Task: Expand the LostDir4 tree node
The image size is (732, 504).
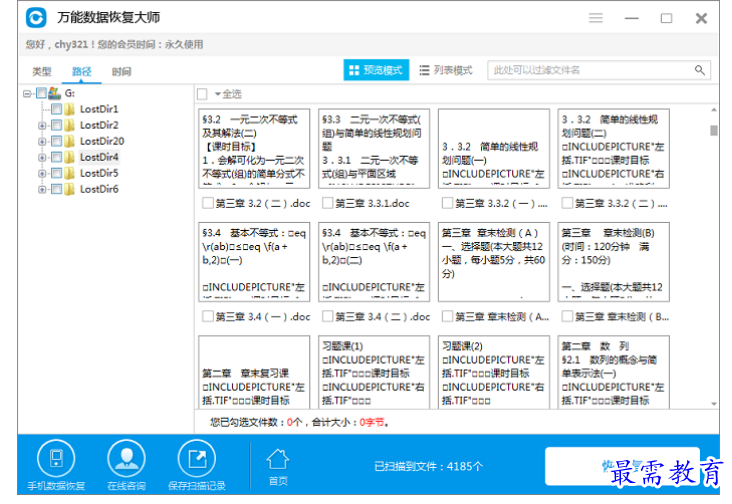Action: (42, 158)
